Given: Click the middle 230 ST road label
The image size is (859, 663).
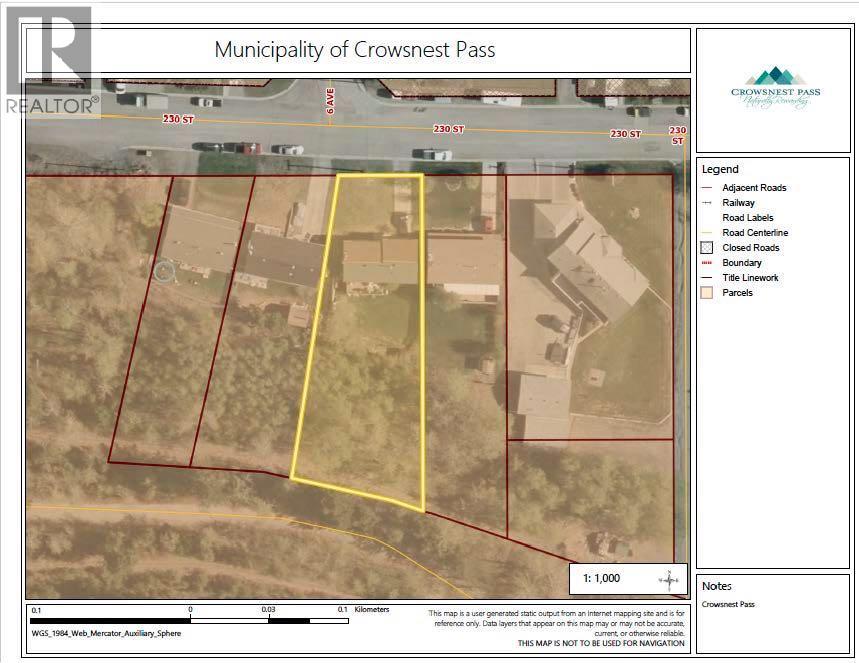Looking at the screenshot, I should pyautogui.click(x=449, y=129).
